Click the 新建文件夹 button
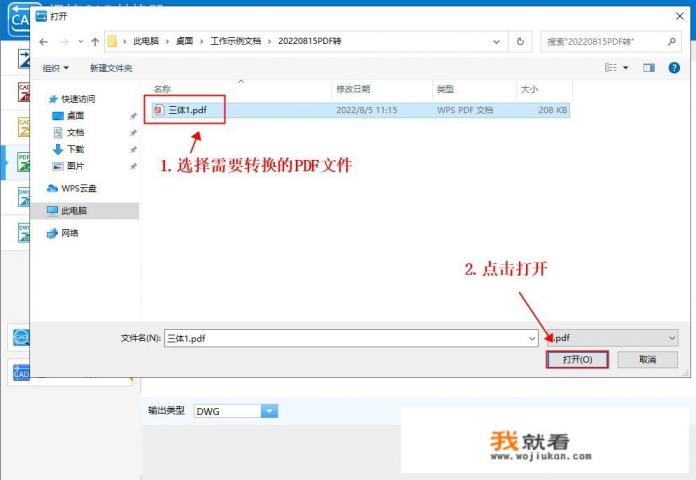Viewport: 696px width, 480px height. pyautogui.click(x=111, y=68)
